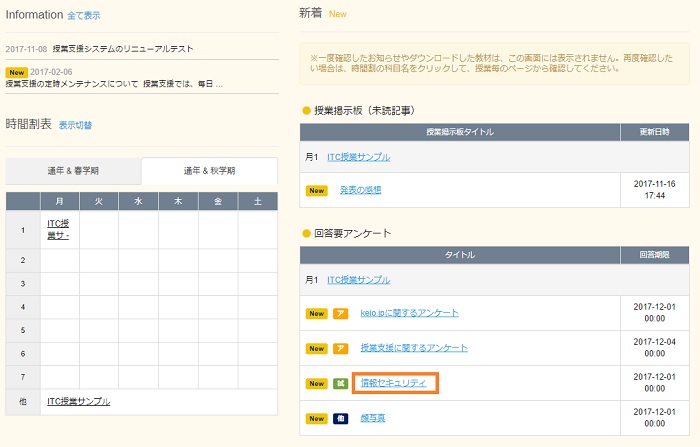This screenshot has width=700, height=447.
Task: Open keio.jpに関するアンケート link
Action: (x=409, y=313)
